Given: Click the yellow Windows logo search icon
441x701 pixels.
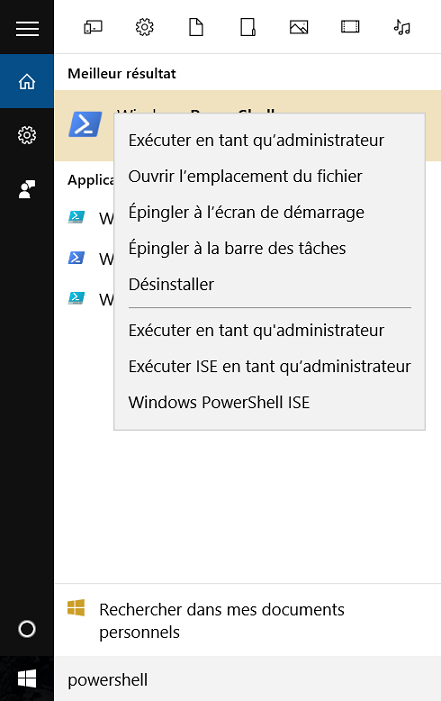Looking at the screenshot, I should click(76, 608).
